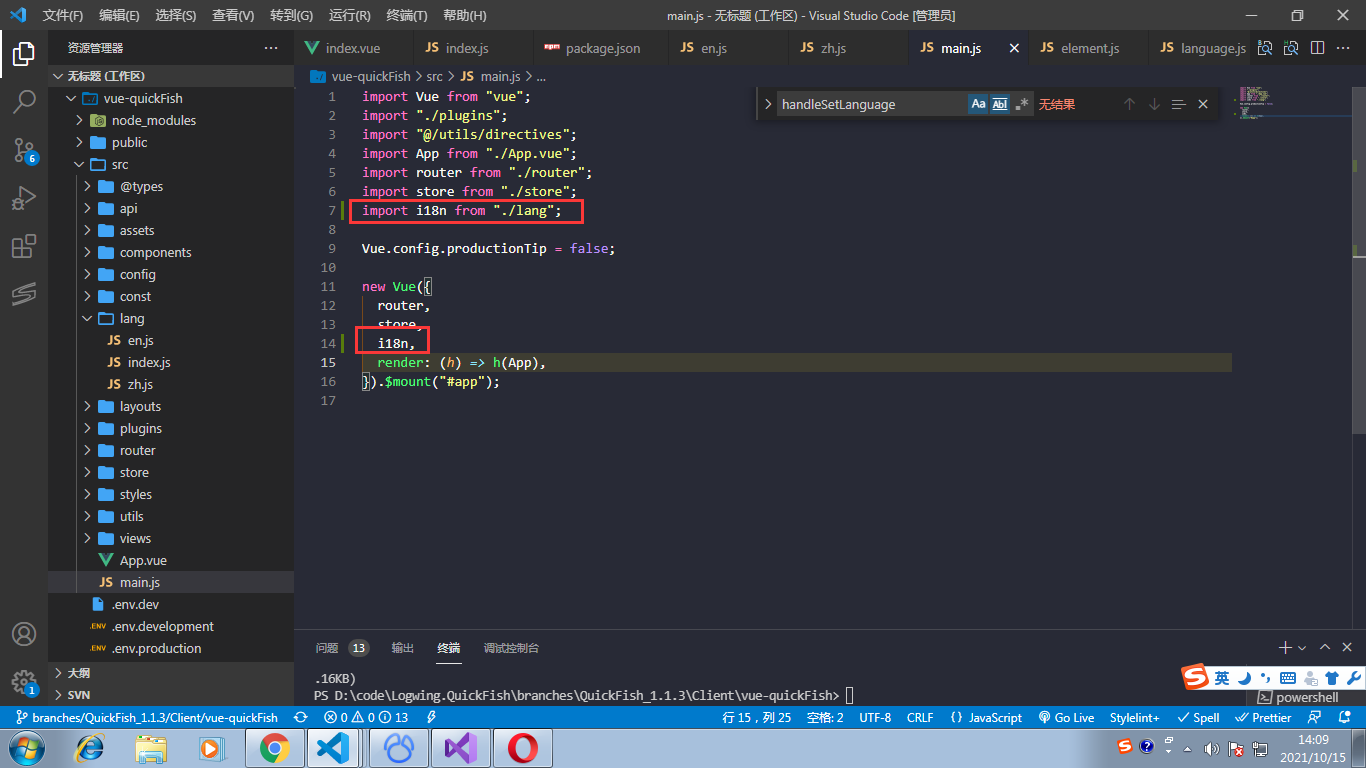Click the editor minimap overview
The width and height of the screenshot is (1366, 768).
click(1254, 103)
